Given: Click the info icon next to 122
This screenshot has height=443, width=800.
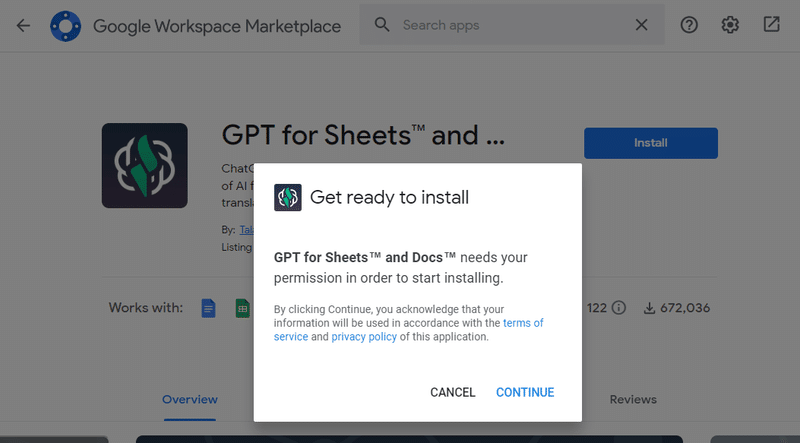Looking at the screenshot, I should coord(618,308).
